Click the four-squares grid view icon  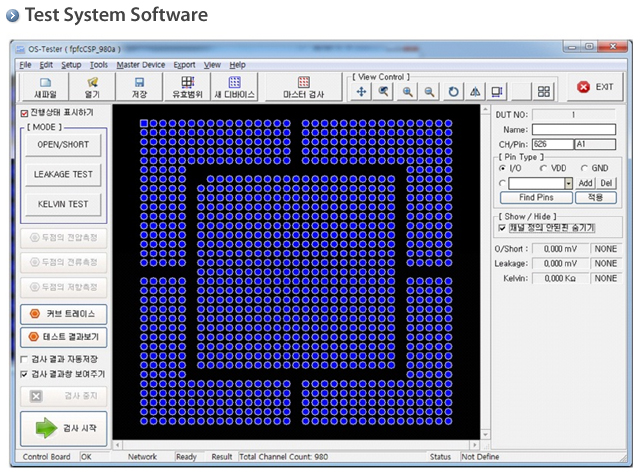[544, 91]
